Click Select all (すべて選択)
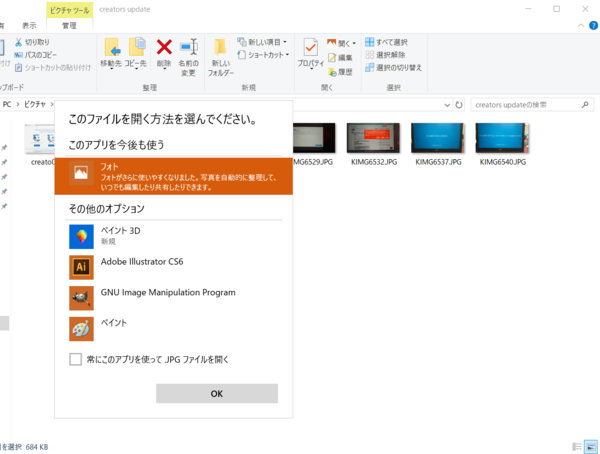 [x=386, y=42]
